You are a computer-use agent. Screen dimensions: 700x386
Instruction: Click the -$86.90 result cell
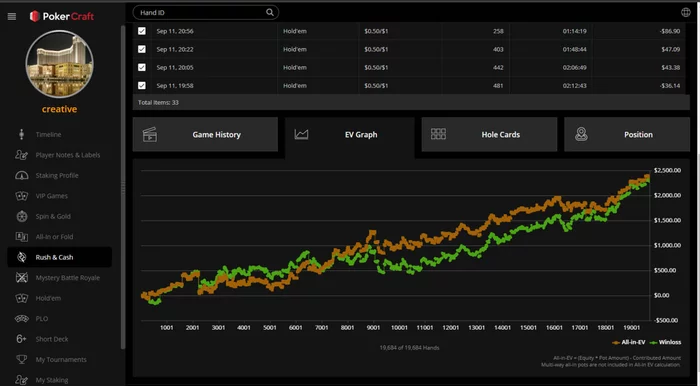(669, 31)
